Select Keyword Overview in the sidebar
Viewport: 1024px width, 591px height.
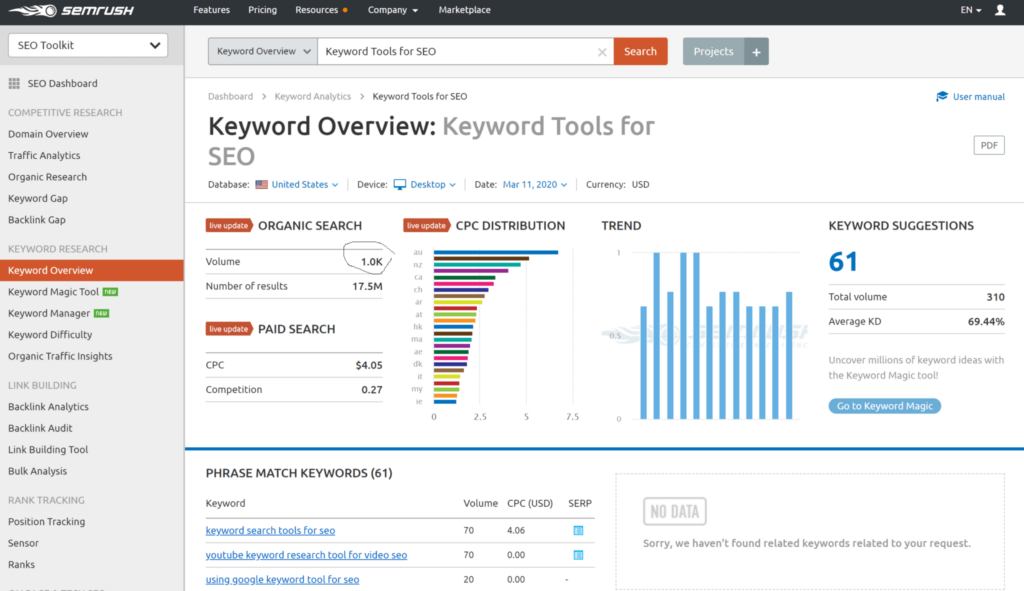(x=91, y=270)
